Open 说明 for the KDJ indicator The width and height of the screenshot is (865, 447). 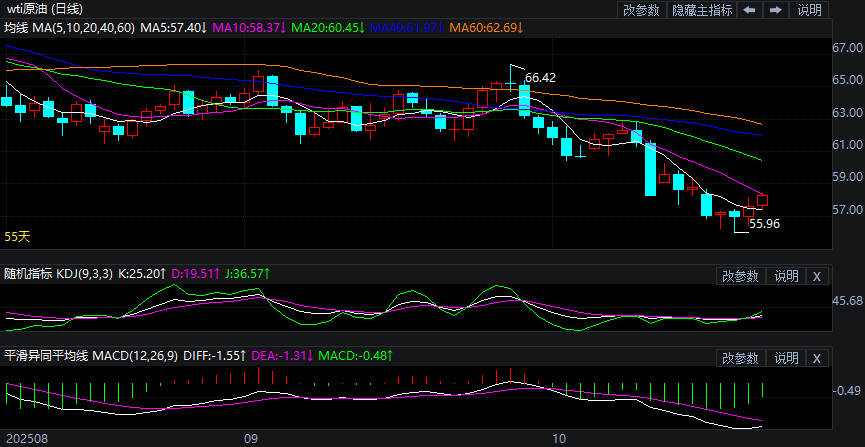[786, 276]
